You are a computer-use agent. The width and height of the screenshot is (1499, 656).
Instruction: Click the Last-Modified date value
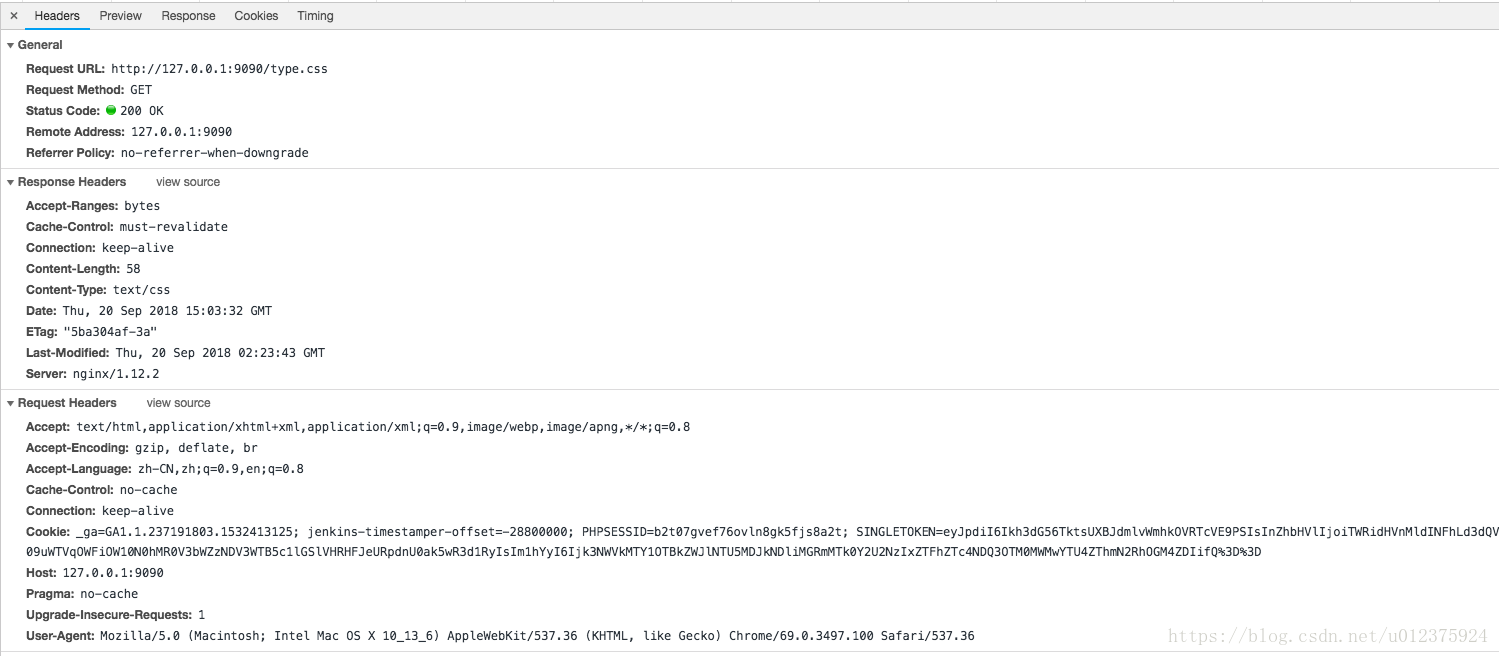pyautogui.click(x=220, y=353)
